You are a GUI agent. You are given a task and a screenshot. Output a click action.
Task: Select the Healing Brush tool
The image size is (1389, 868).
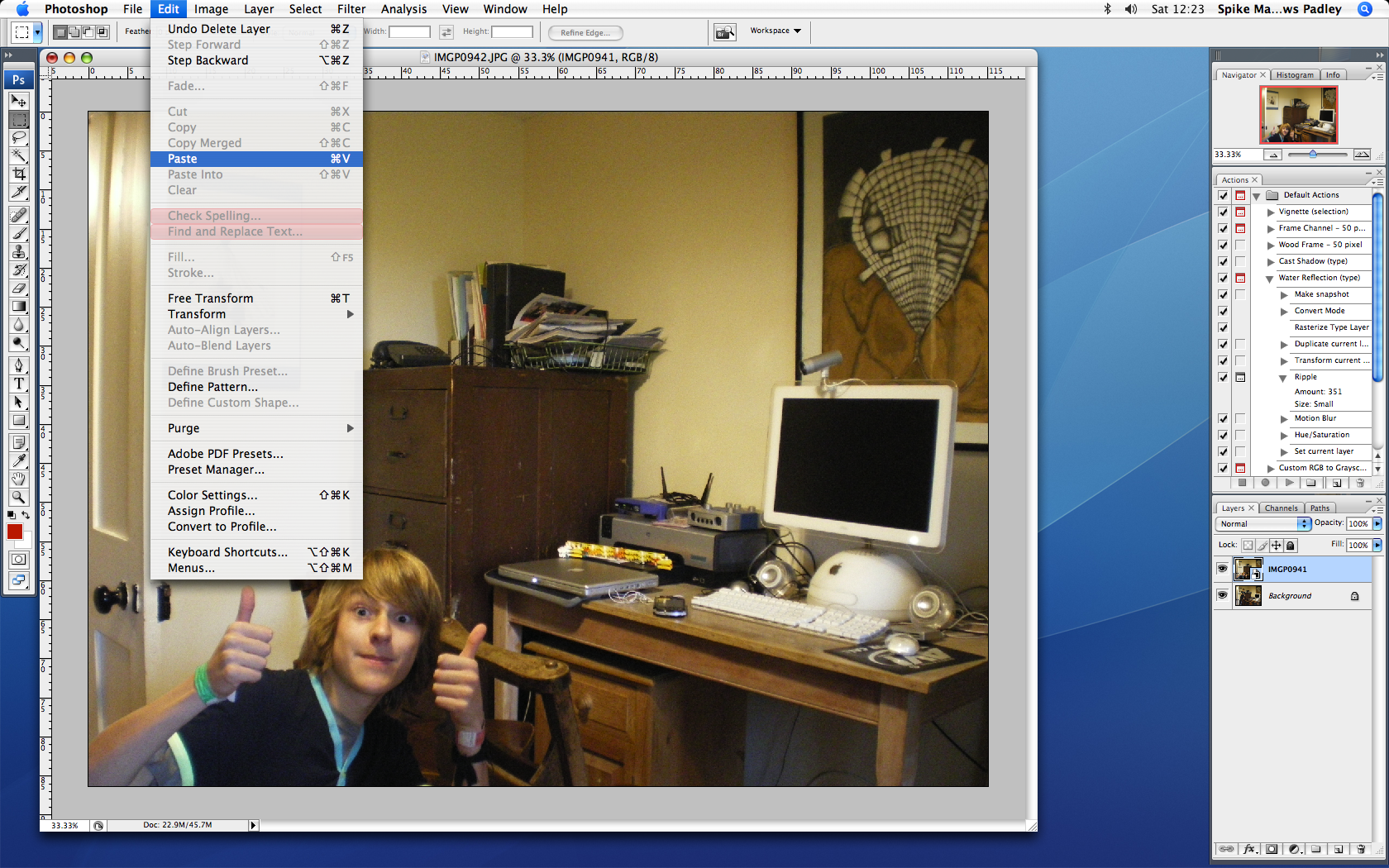[x=18, y=216]
